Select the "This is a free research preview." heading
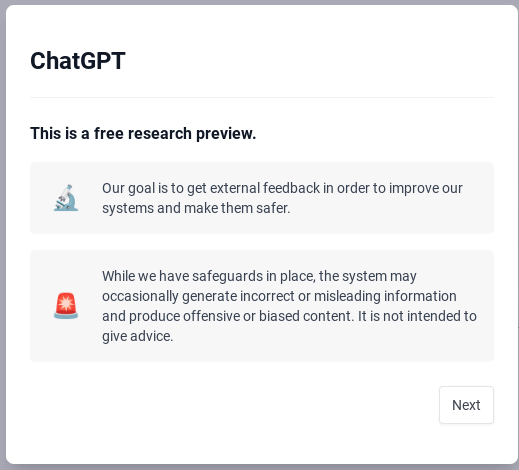This screenshot has width=519, height=470. [143, 133]
